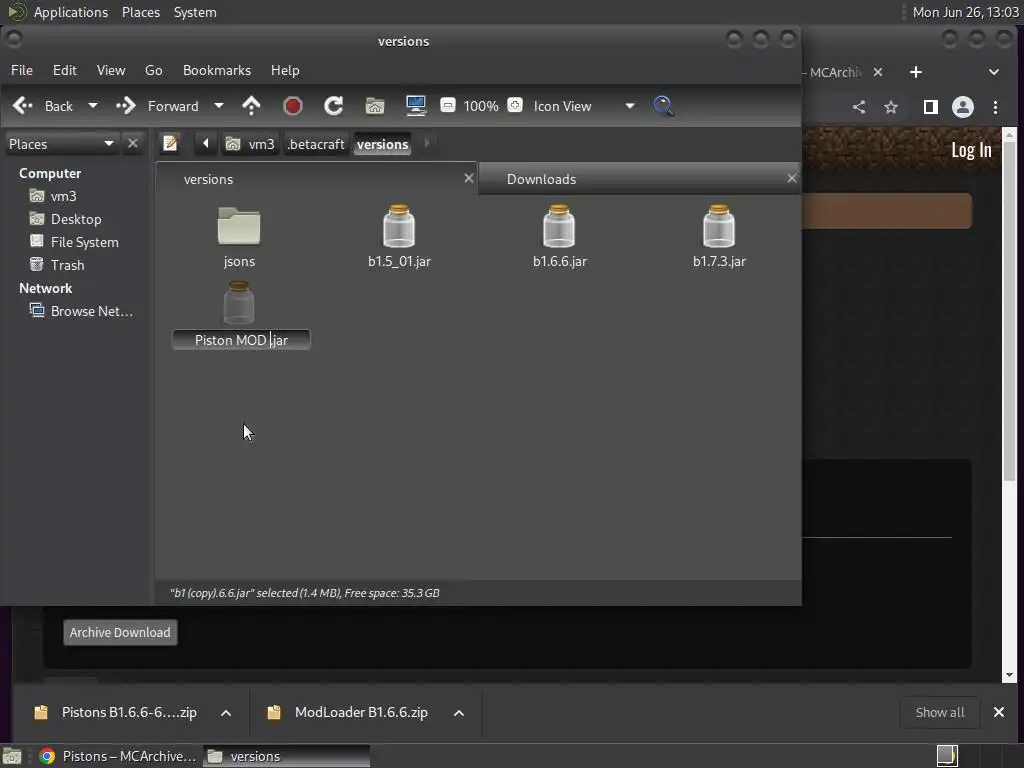Screen dimensions: 1024x768
Task: Open the Chrome profile avatar icon
Action: tap(963, 107)
